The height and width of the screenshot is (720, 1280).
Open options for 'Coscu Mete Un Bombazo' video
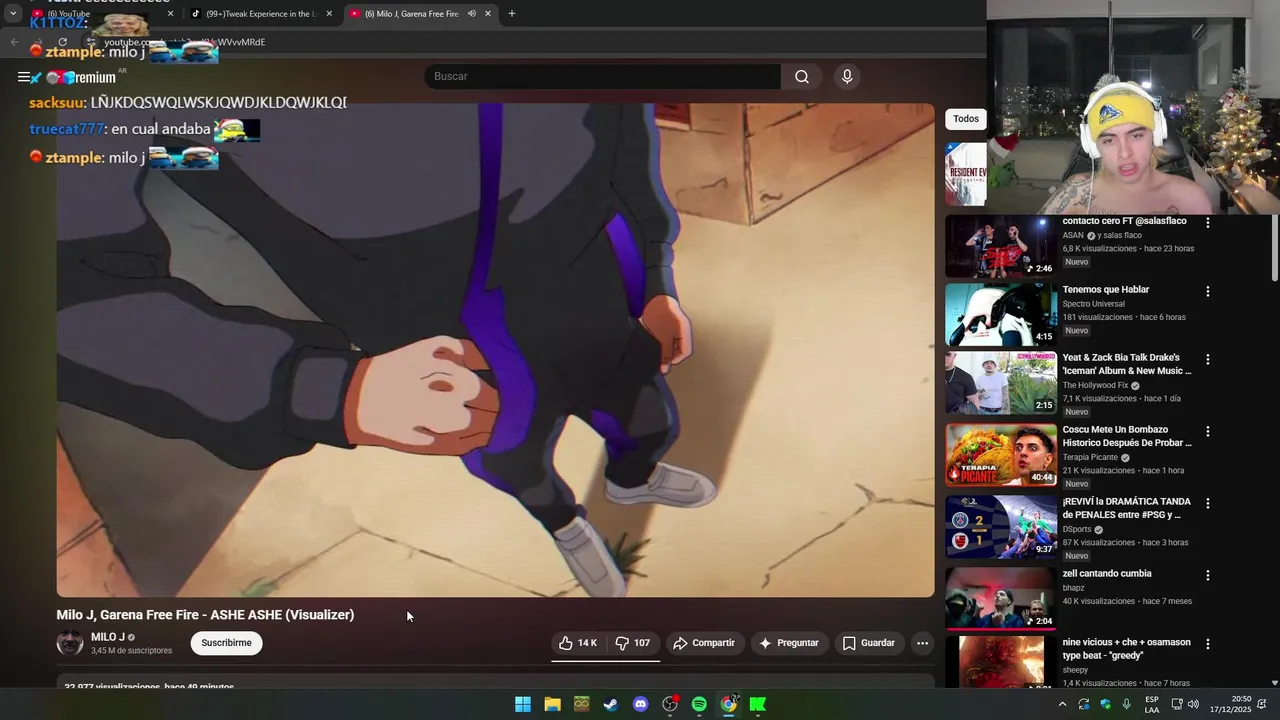(x=1208, y=432)
